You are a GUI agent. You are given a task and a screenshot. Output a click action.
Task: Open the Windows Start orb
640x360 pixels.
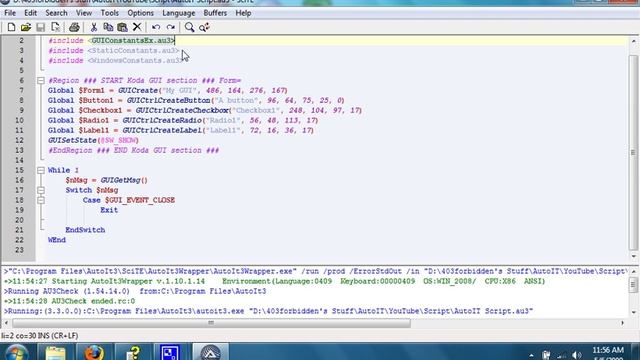coord(16,352)
